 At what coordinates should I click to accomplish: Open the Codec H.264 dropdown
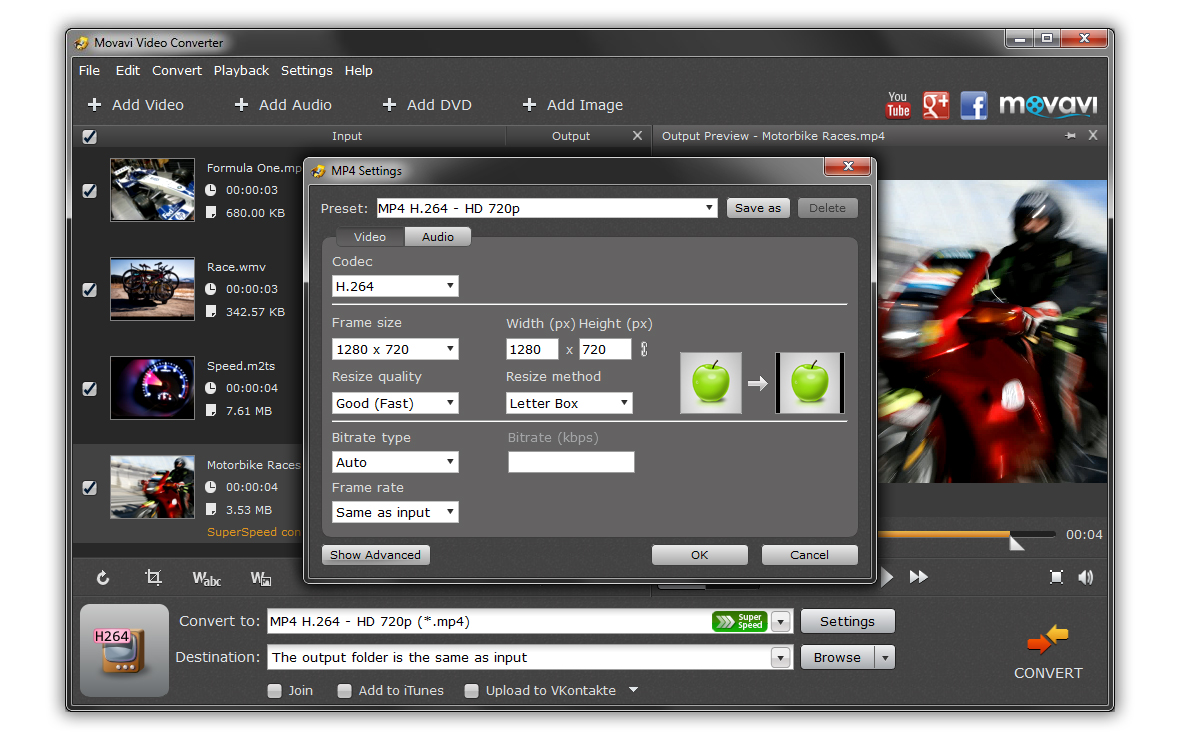pos(395,286)
